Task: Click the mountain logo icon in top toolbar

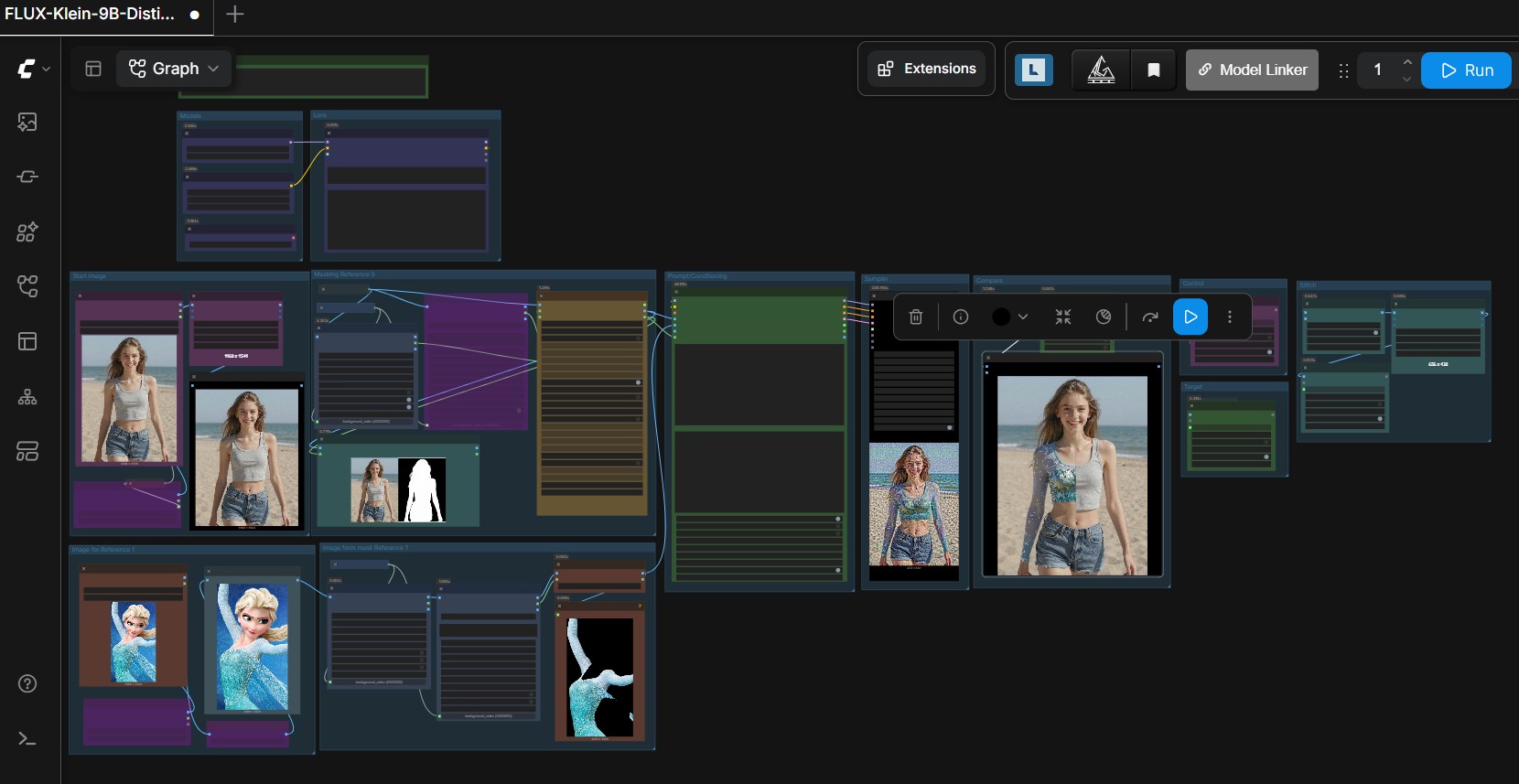Action: [x=1101, y=70]
